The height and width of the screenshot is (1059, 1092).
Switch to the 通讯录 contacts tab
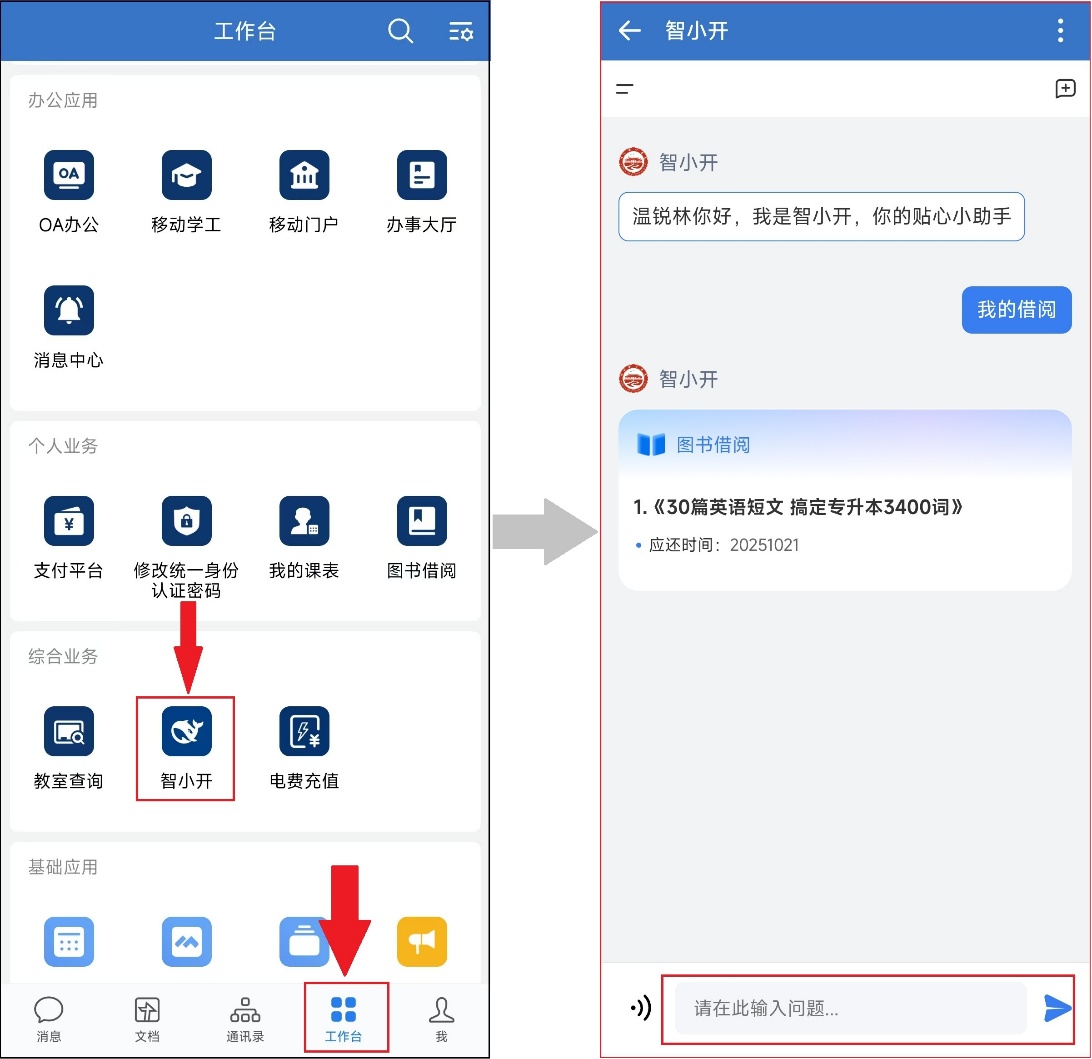(245, 1018)
